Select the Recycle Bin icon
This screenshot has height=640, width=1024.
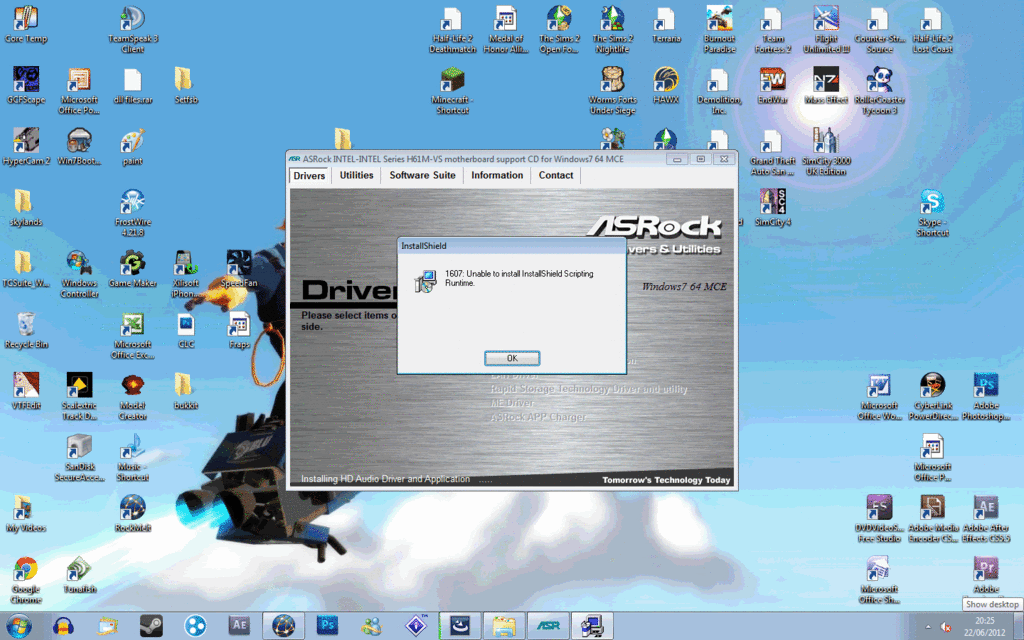tap(26, 330)
